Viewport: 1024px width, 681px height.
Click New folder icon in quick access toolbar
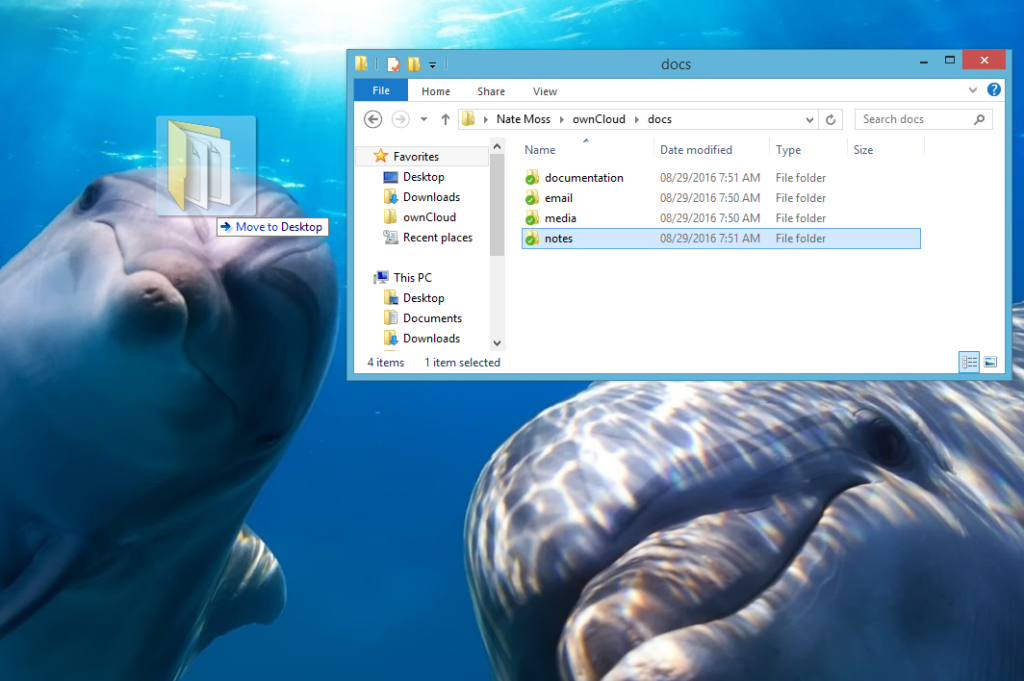pos(414,64)
